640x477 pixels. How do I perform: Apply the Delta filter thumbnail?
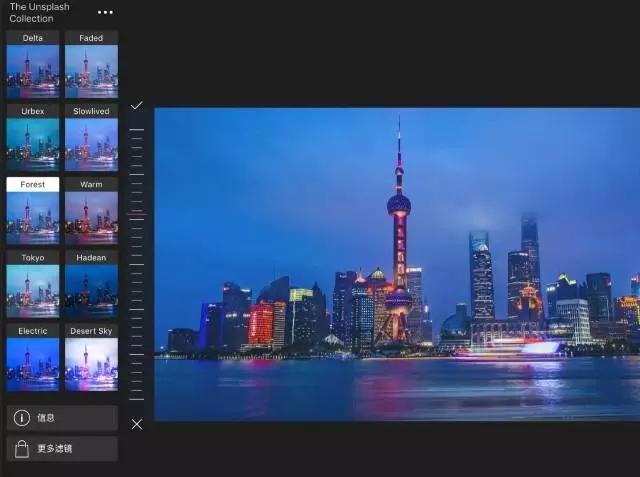[x=33, y=64]
